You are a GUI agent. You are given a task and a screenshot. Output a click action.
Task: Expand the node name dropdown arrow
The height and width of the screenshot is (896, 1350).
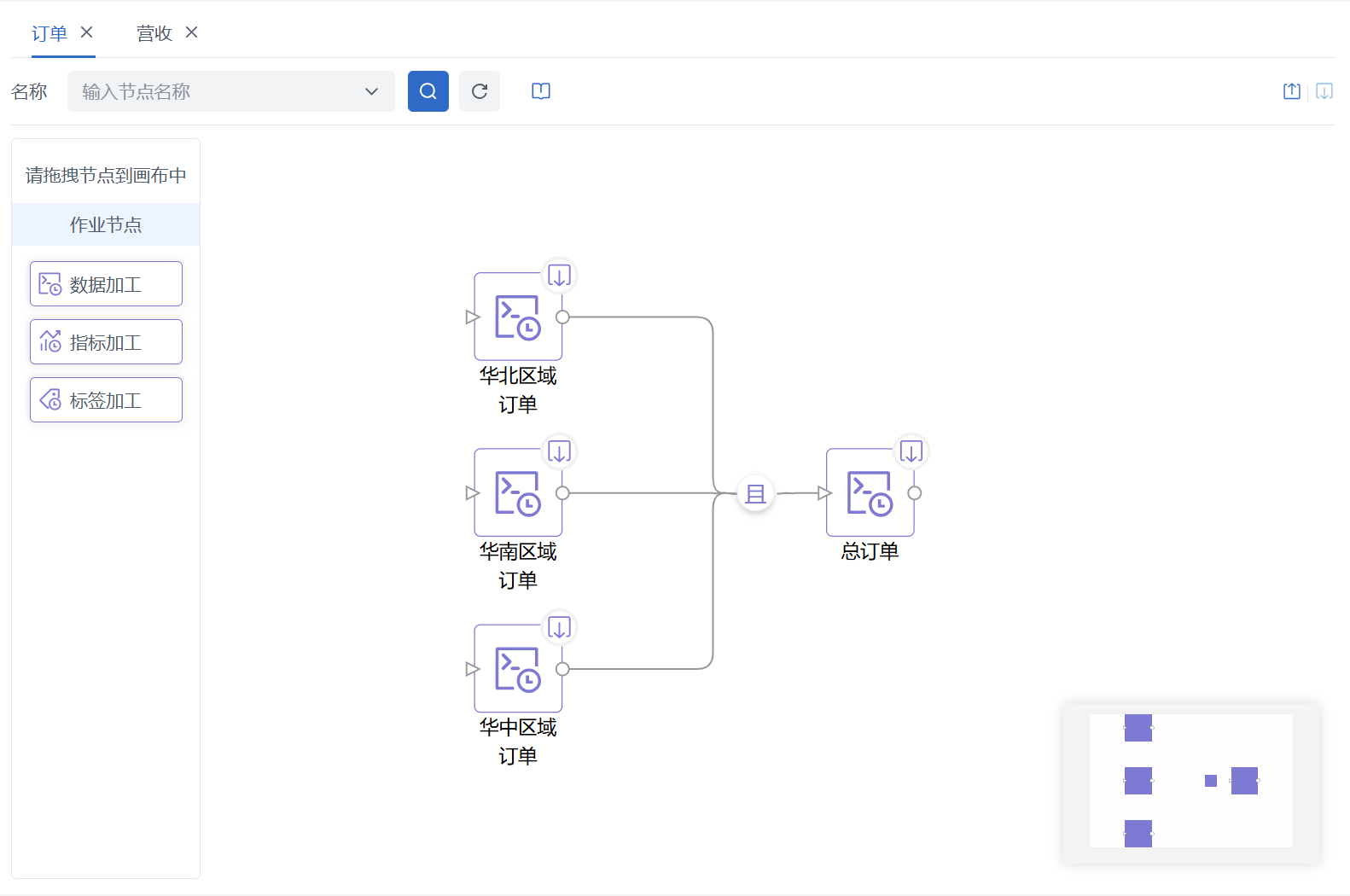pyautogui.click(x=371, y=91)
